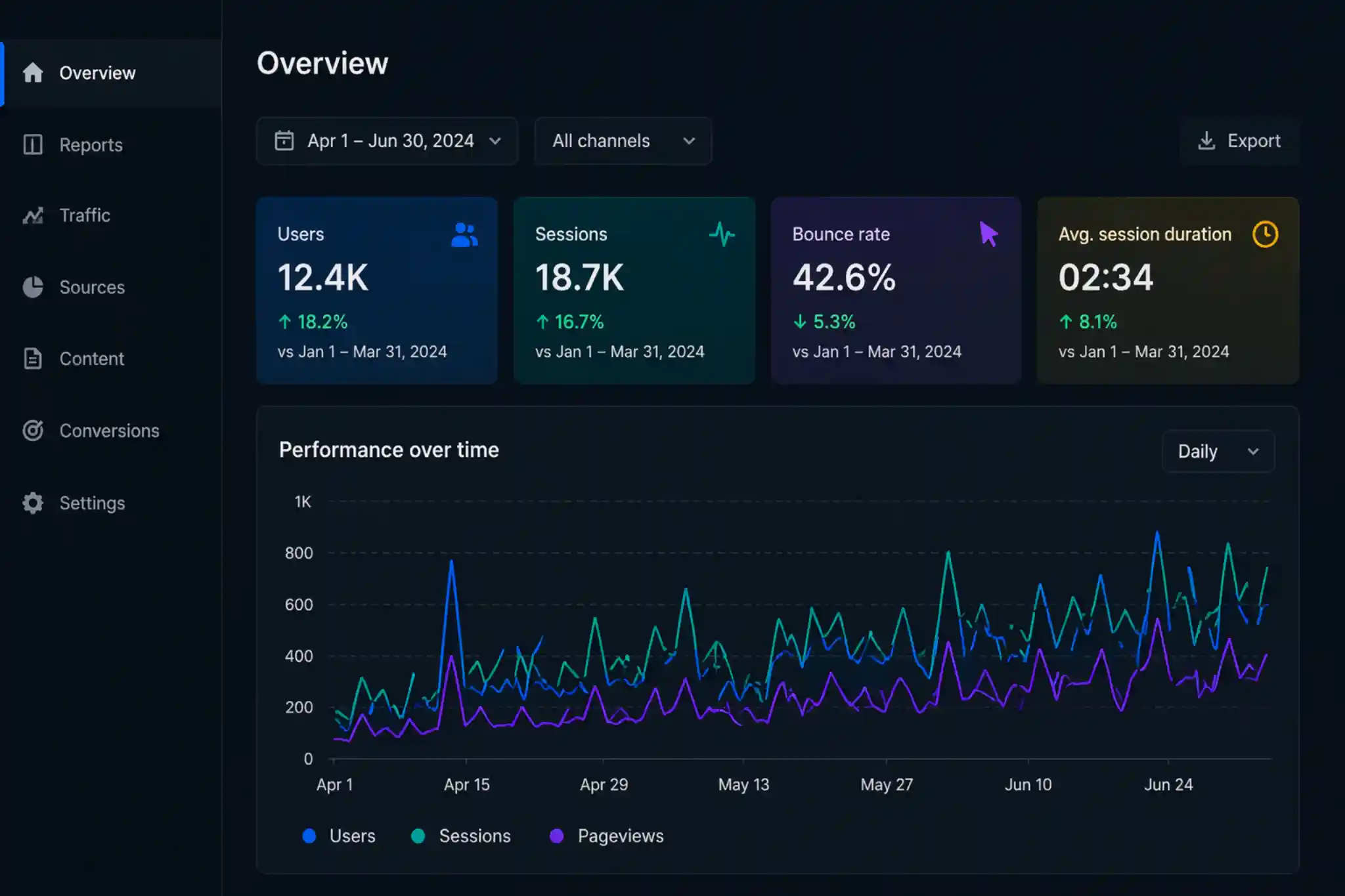Open the Content document icon
The image size is (1345, 896).
(x=33, y=358)
